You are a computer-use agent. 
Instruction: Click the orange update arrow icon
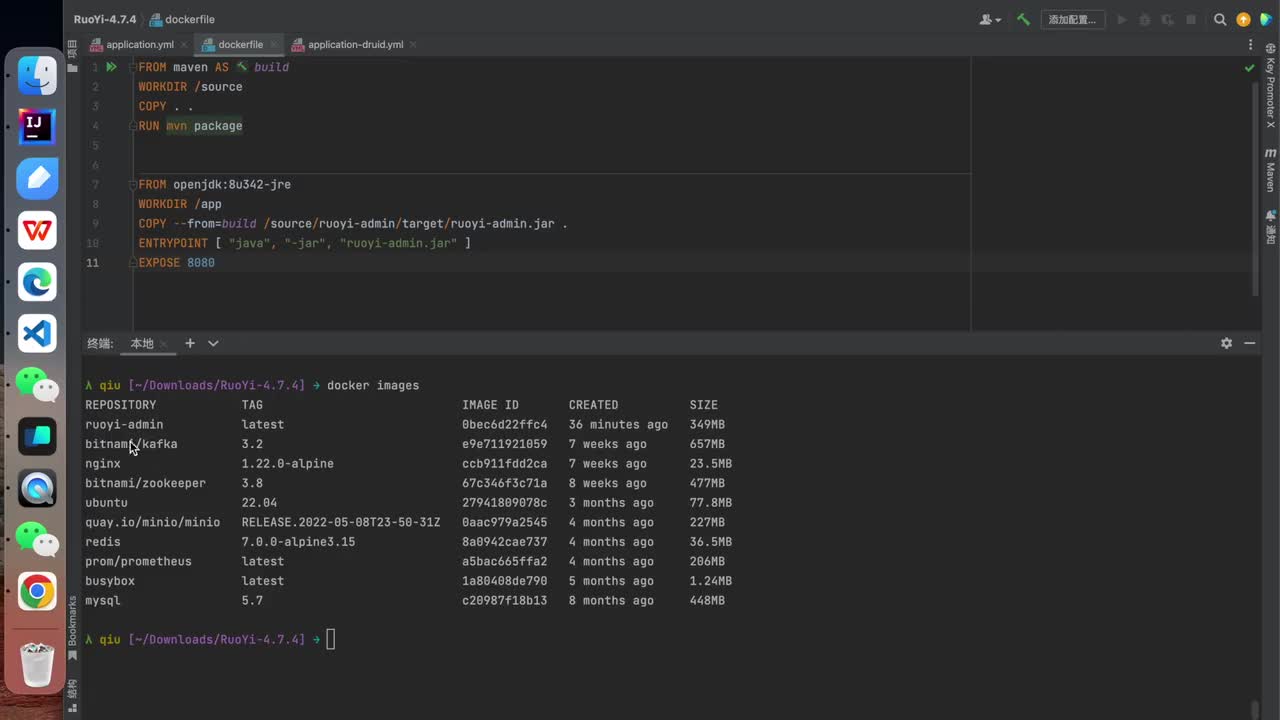tap(1243, 19)
